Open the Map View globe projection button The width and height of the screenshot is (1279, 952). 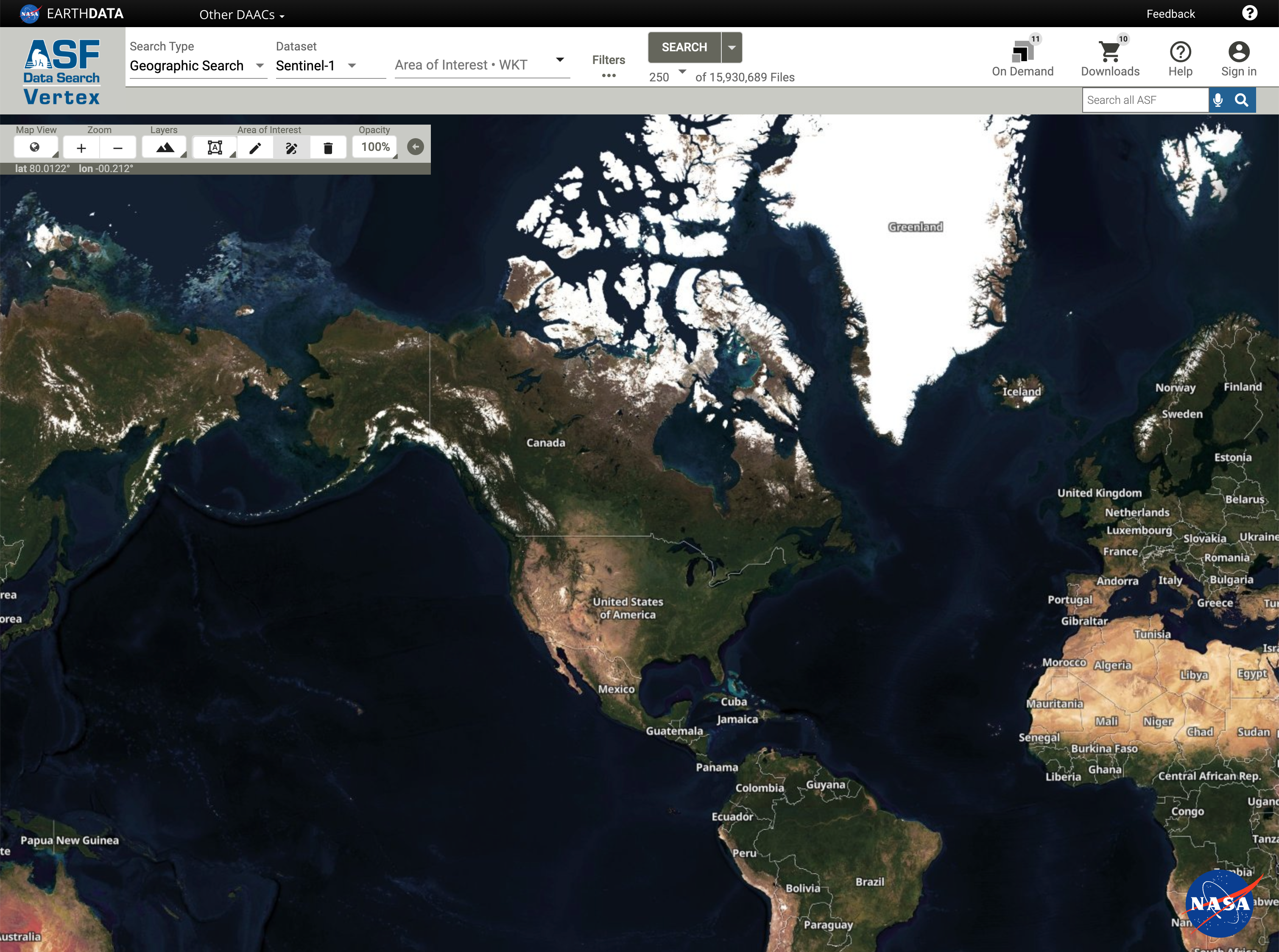(35, 148)
